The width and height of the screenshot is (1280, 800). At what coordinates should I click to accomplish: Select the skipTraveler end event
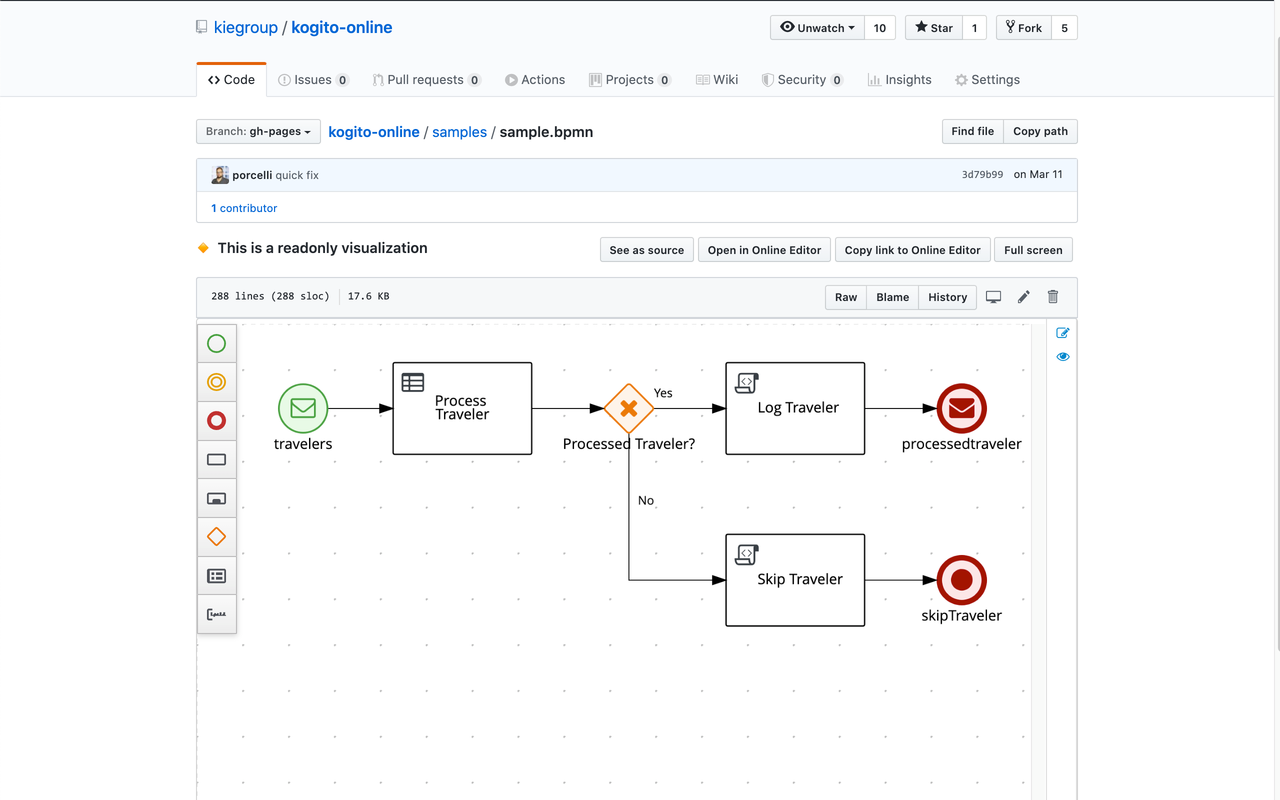[962, 580]
